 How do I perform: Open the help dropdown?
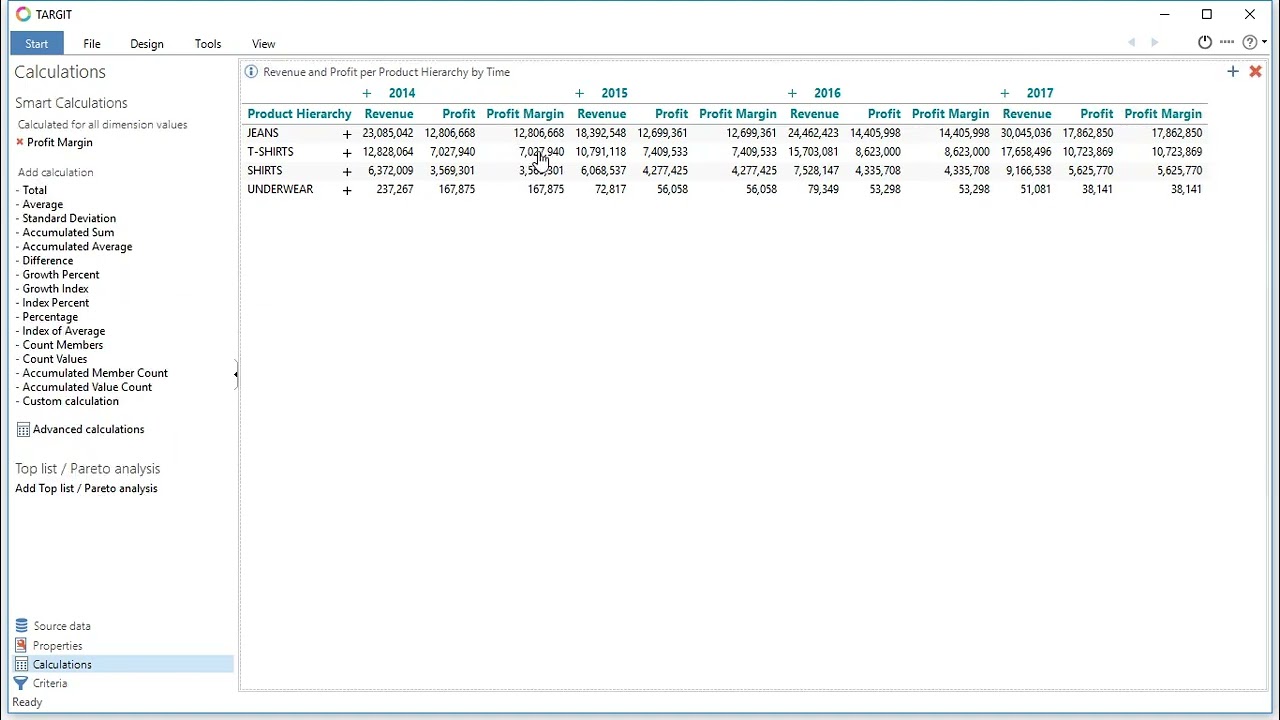click(x=1254, y=42)
